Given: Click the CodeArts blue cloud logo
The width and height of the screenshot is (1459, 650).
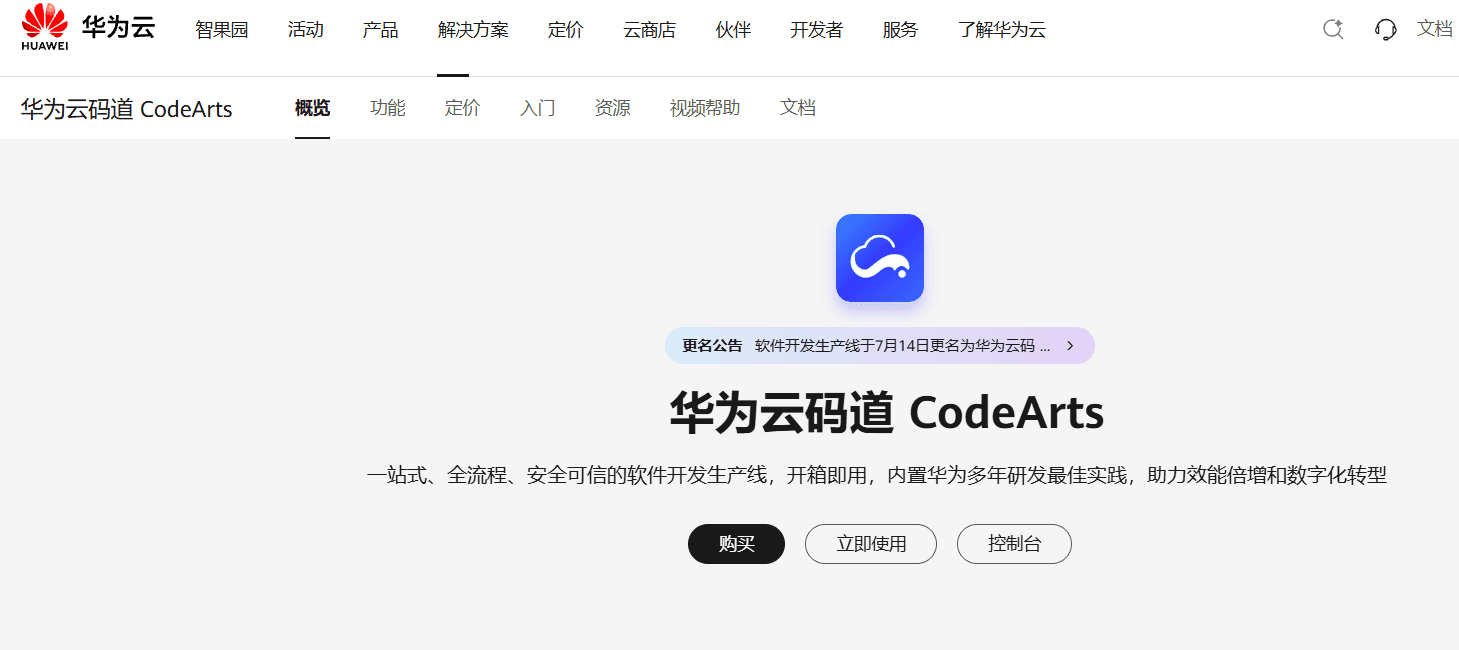Looking at the screenshot, I should [x=880, y=258].
